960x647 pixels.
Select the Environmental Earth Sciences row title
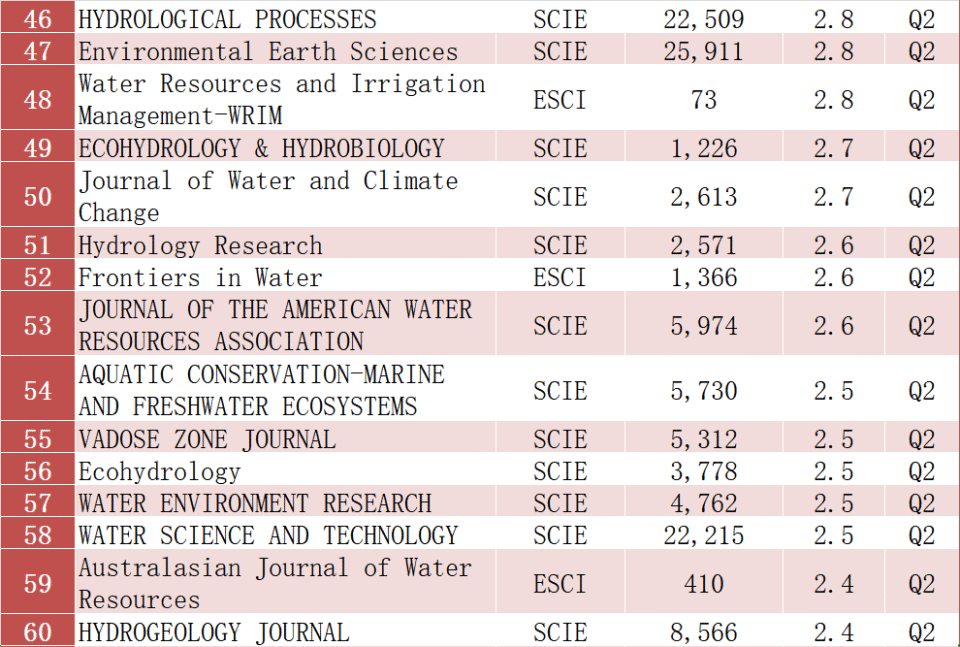(268, 51)
